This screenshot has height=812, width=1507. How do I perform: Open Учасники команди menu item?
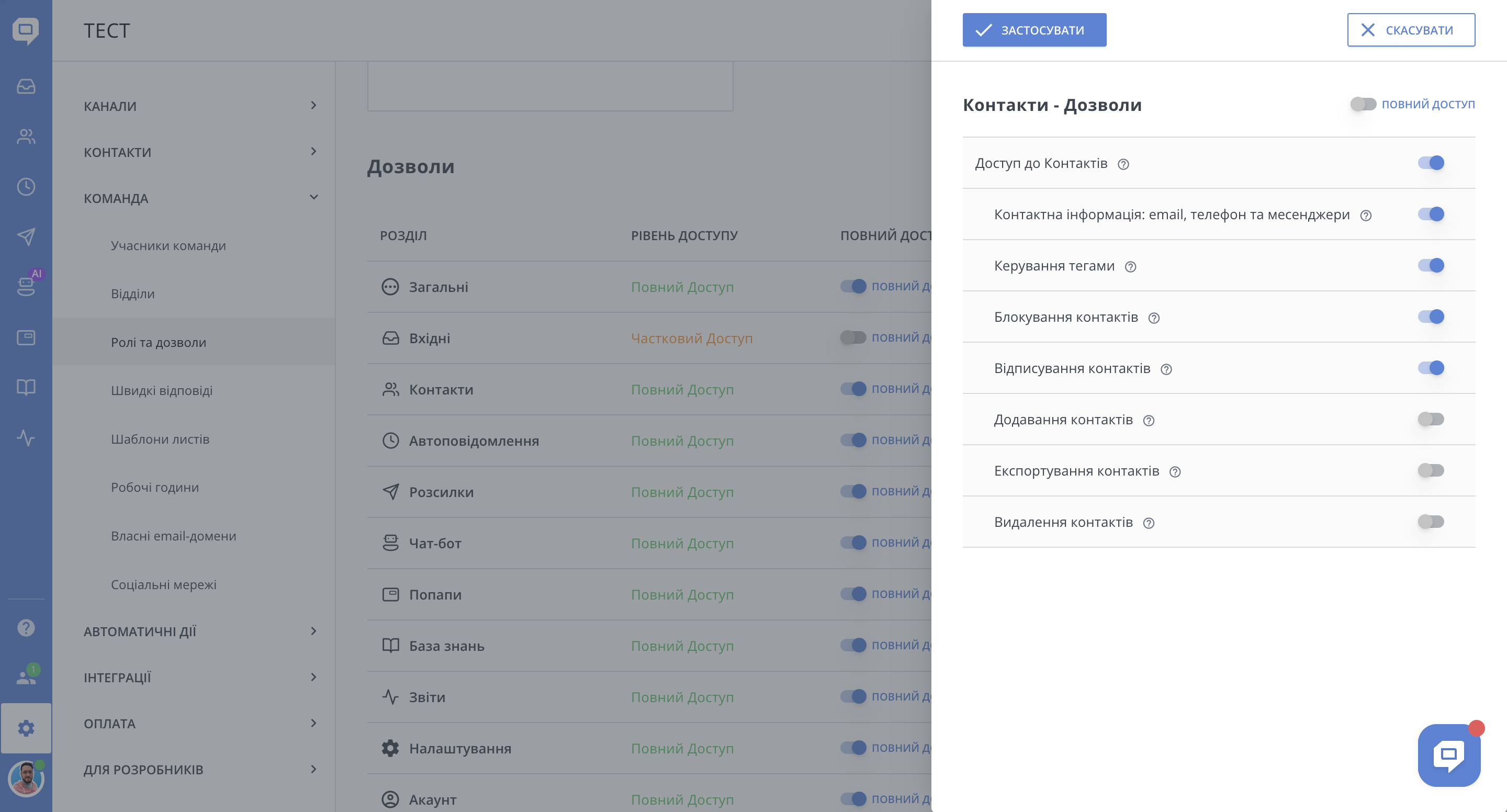pos(168,246)
